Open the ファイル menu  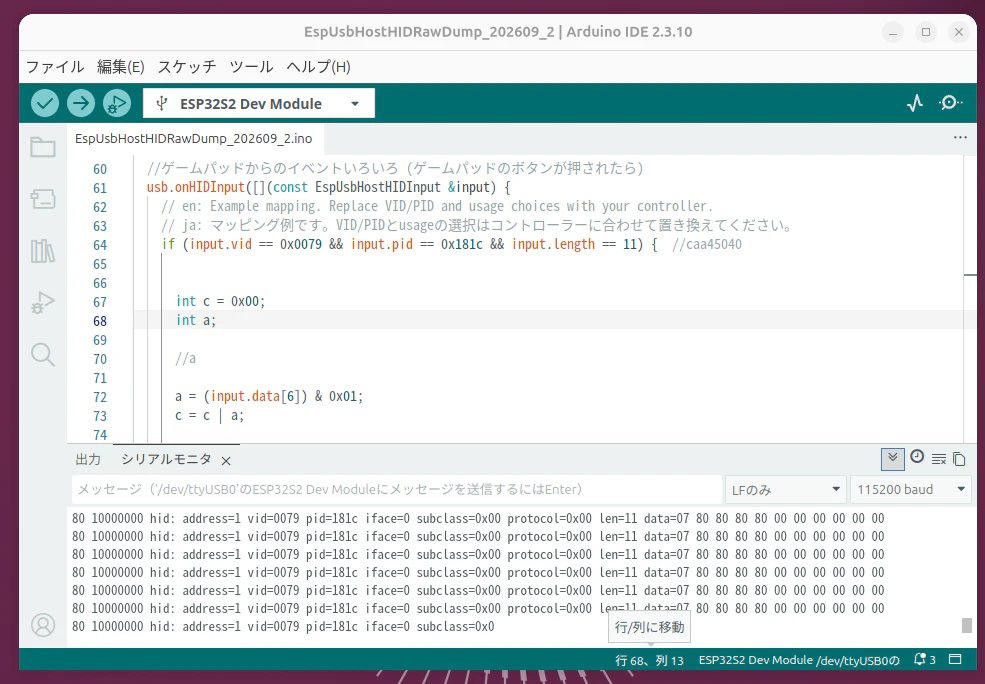coord(55,67)
